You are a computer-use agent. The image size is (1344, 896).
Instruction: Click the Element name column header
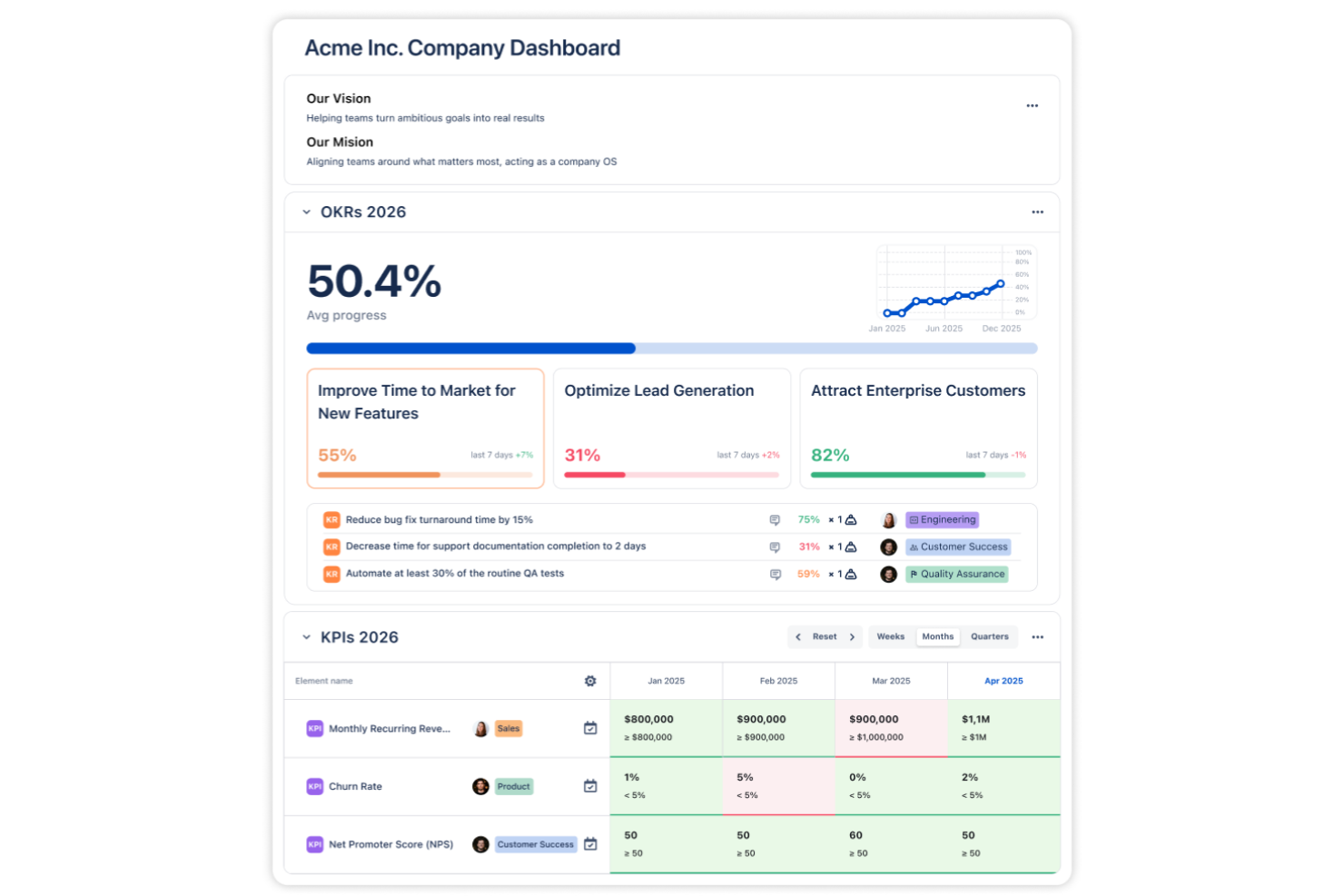pos(324,681)
